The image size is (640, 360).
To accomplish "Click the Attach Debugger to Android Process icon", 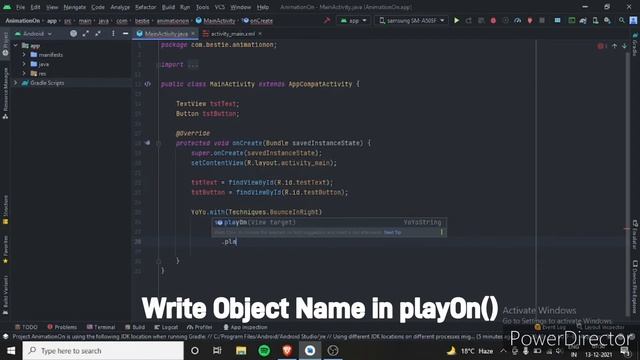I will (530, 20).
